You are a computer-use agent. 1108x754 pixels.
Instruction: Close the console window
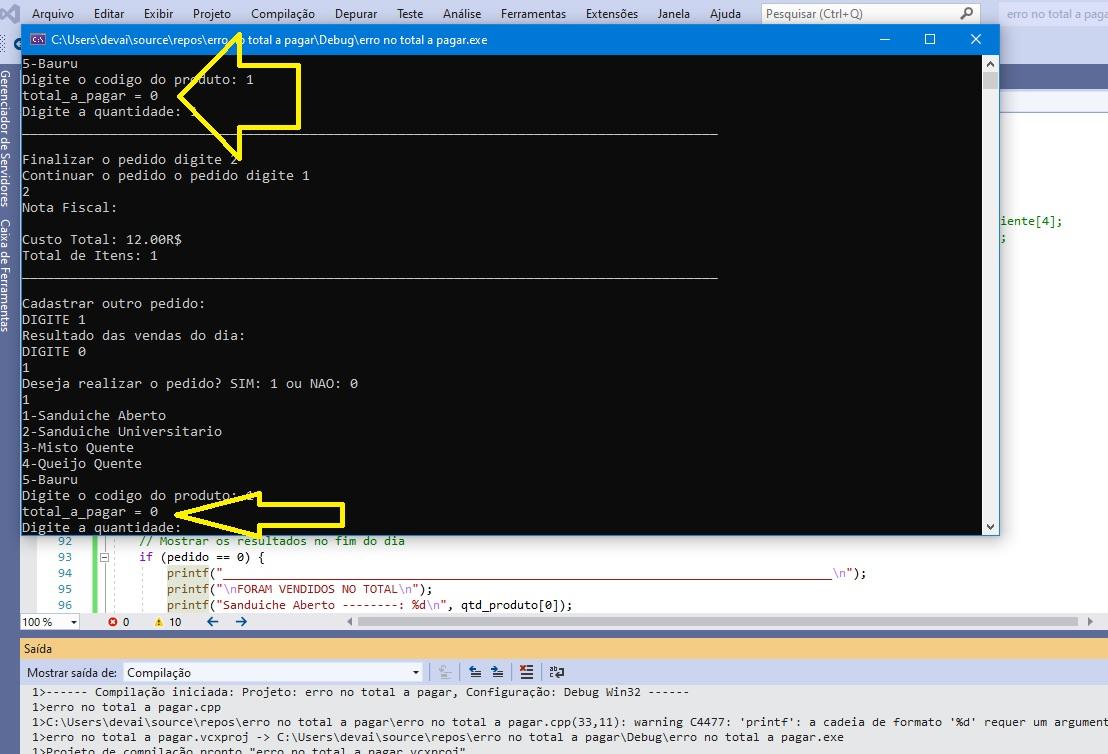tap(976, 40)
